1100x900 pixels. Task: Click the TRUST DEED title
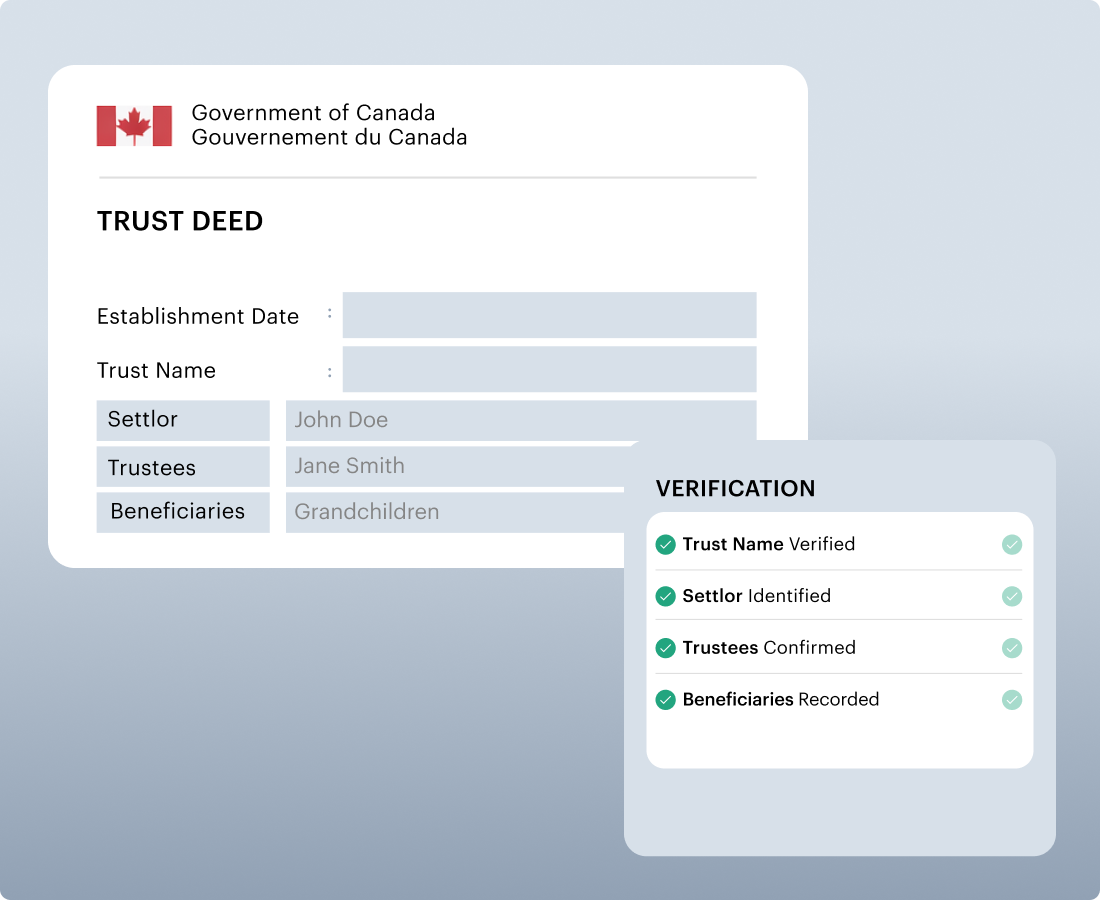click(180, 222)
